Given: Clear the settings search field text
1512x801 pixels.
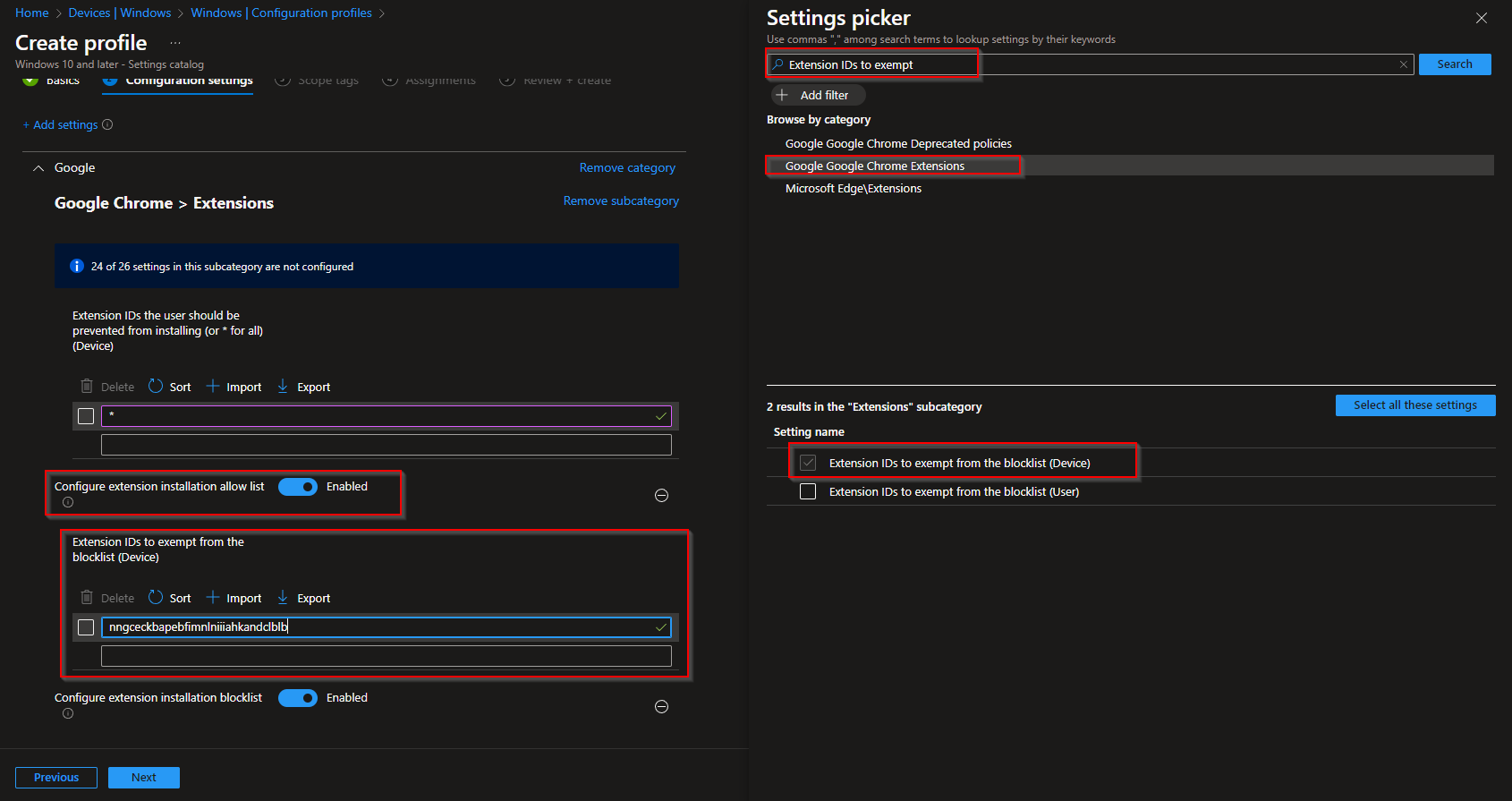Looking at the screenshot, I should point(1404,64).
